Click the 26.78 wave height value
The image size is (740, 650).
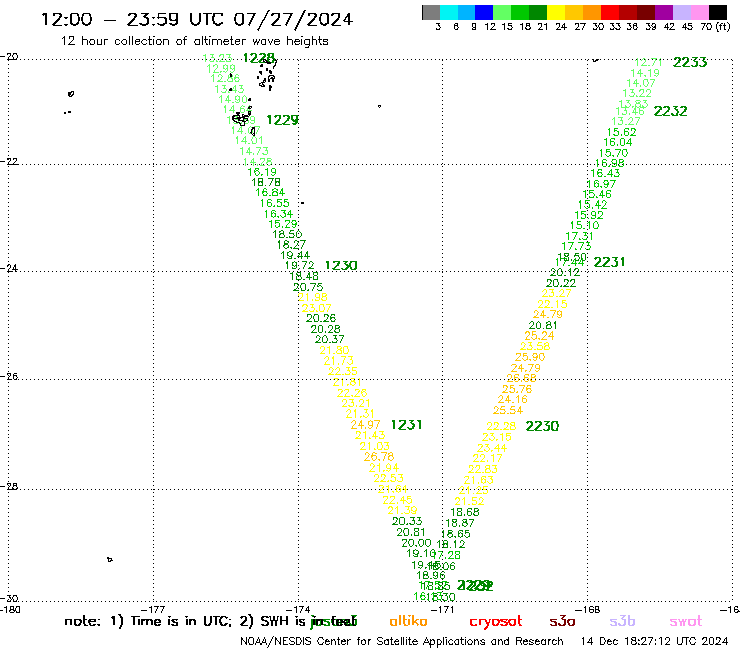379,457
